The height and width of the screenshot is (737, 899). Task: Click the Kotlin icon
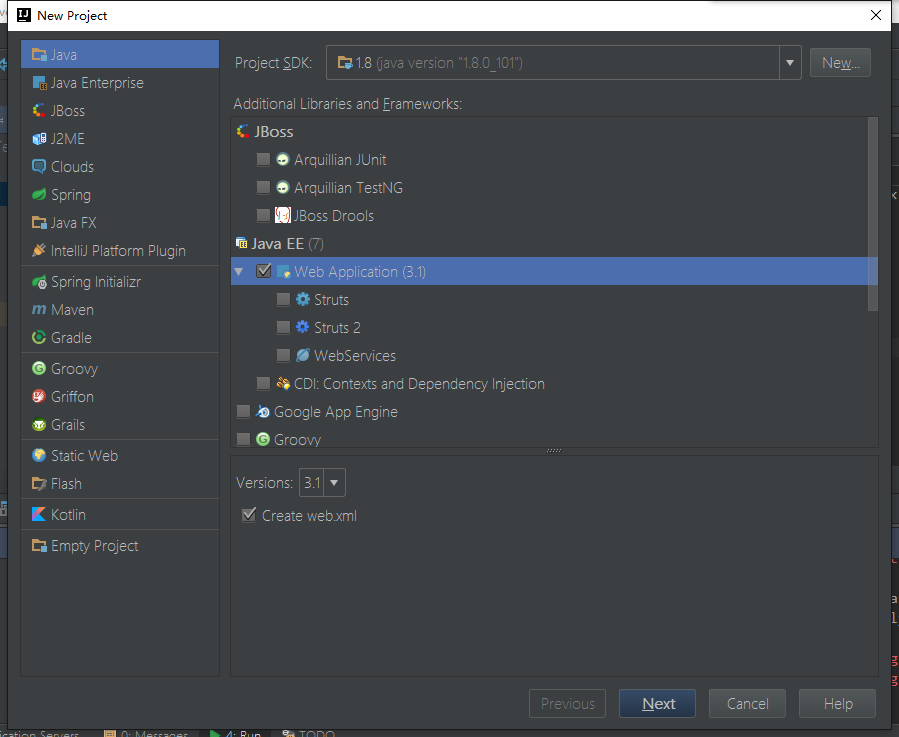pos(39,514)
